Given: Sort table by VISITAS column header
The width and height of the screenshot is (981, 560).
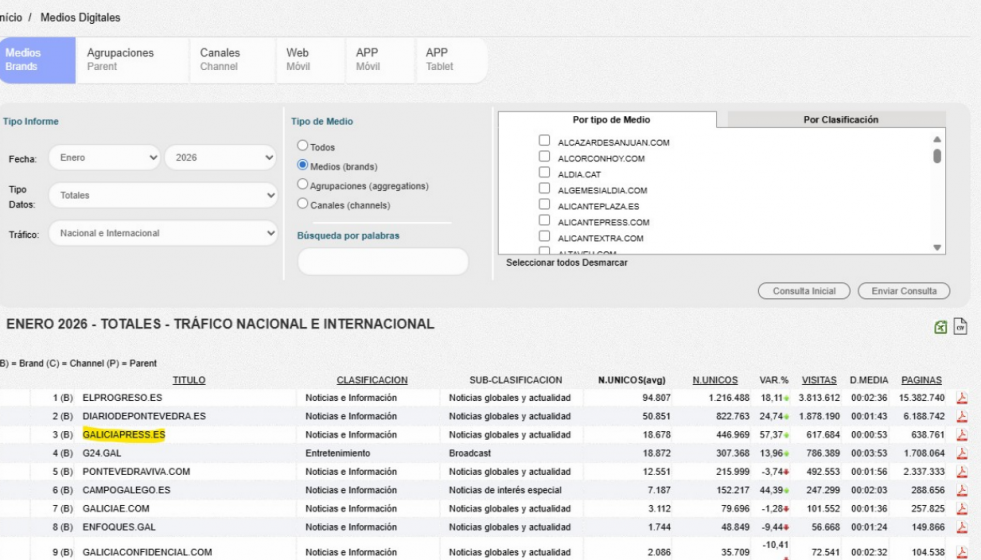Looking at the screenshot, I should click(818, 380).
